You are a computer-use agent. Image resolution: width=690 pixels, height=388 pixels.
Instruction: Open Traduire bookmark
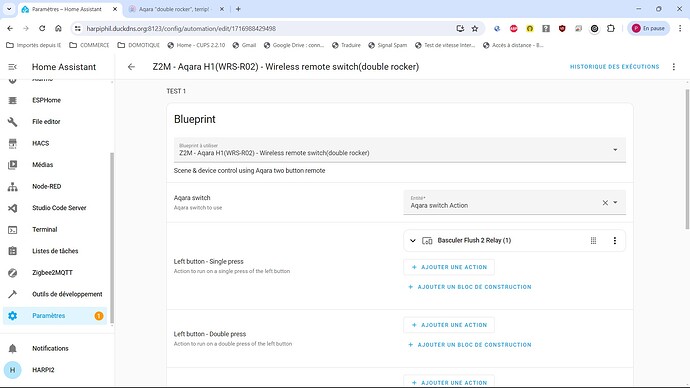[346, 45]
